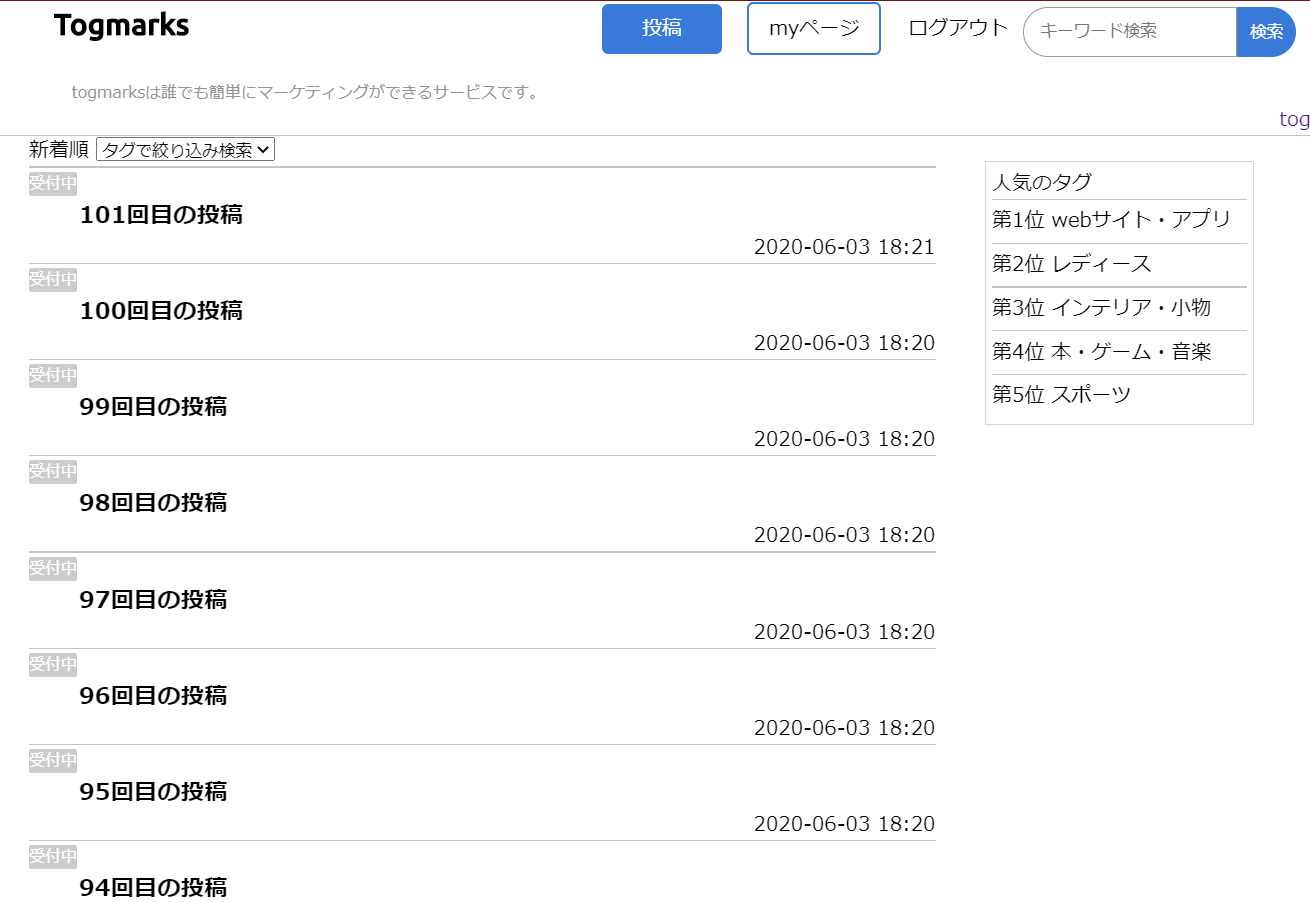
Task: Click the timestamp under 98回目の投稿
Action: coord(844,535)
